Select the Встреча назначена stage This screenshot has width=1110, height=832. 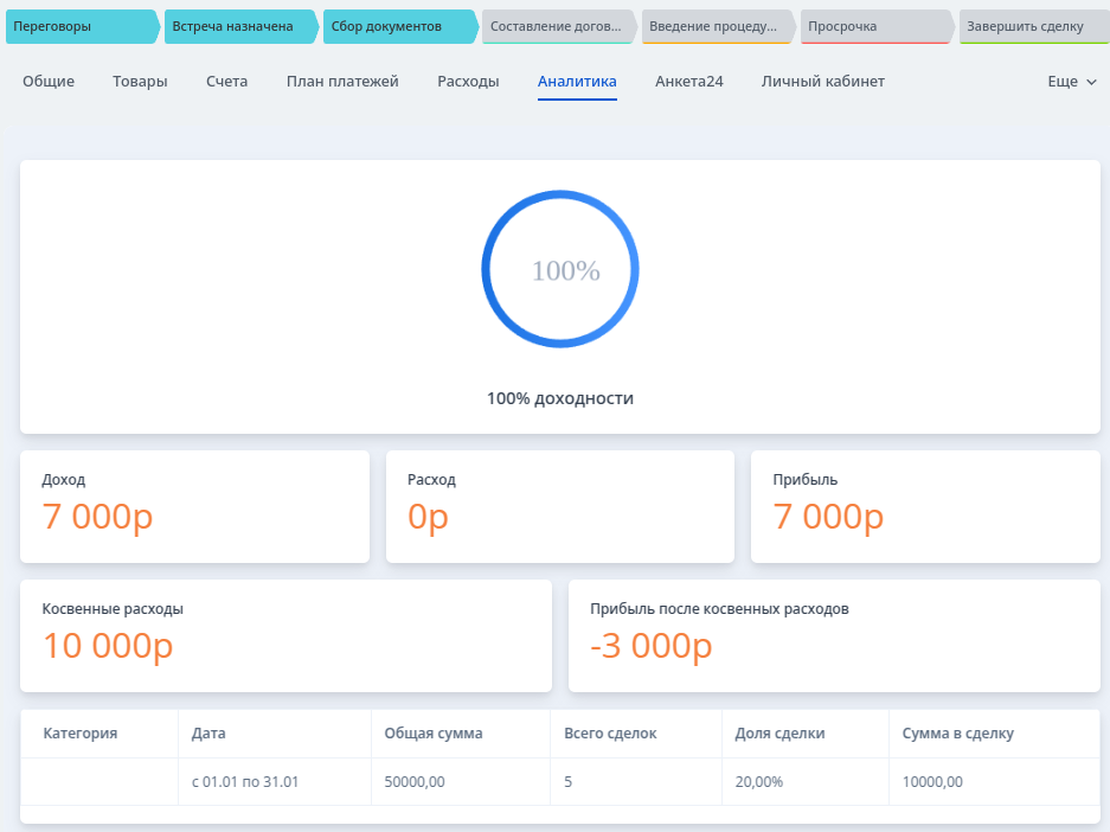pos(238,27)
